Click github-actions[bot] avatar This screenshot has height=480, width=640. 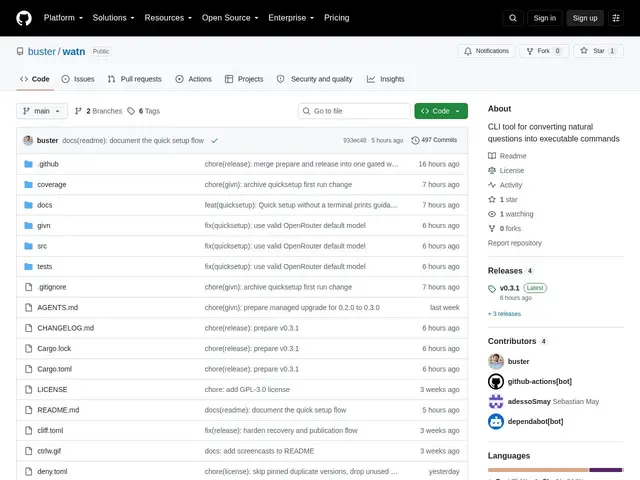point(496,381)
